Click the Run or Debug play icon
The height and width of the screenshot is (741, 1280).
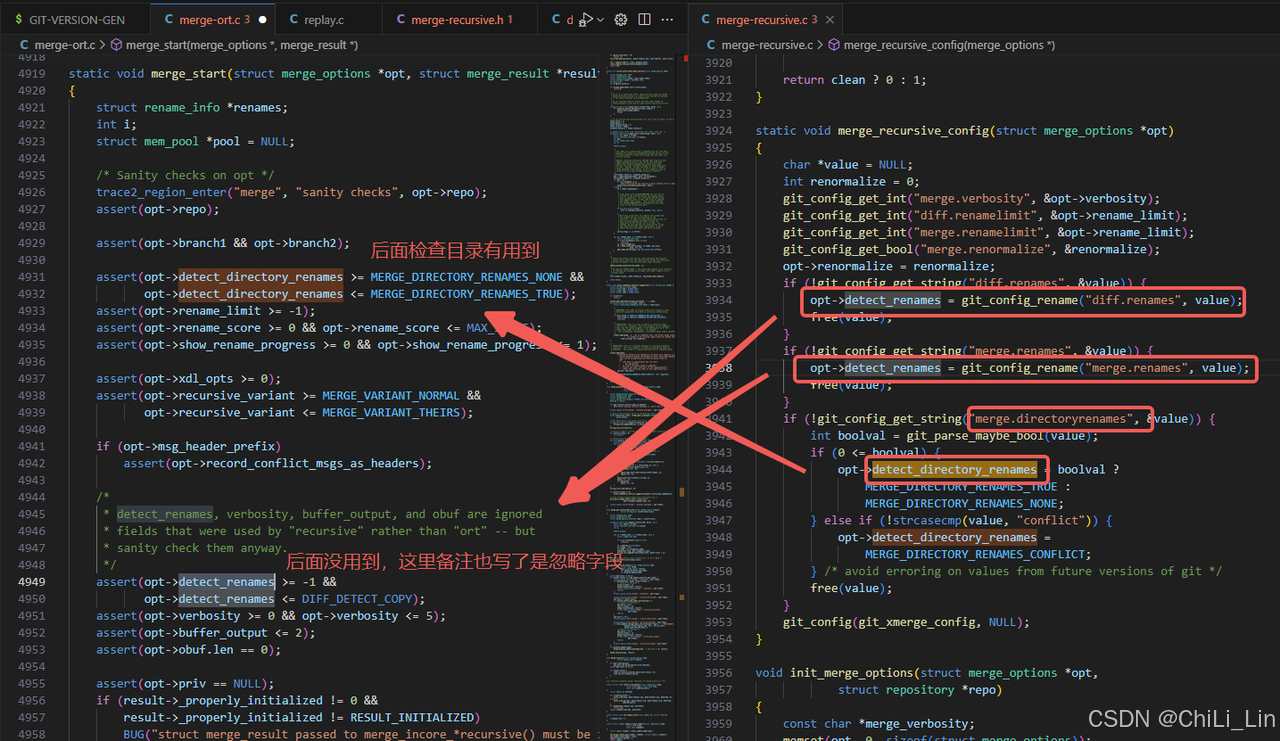pyautogui.click(x=587, y=19)
